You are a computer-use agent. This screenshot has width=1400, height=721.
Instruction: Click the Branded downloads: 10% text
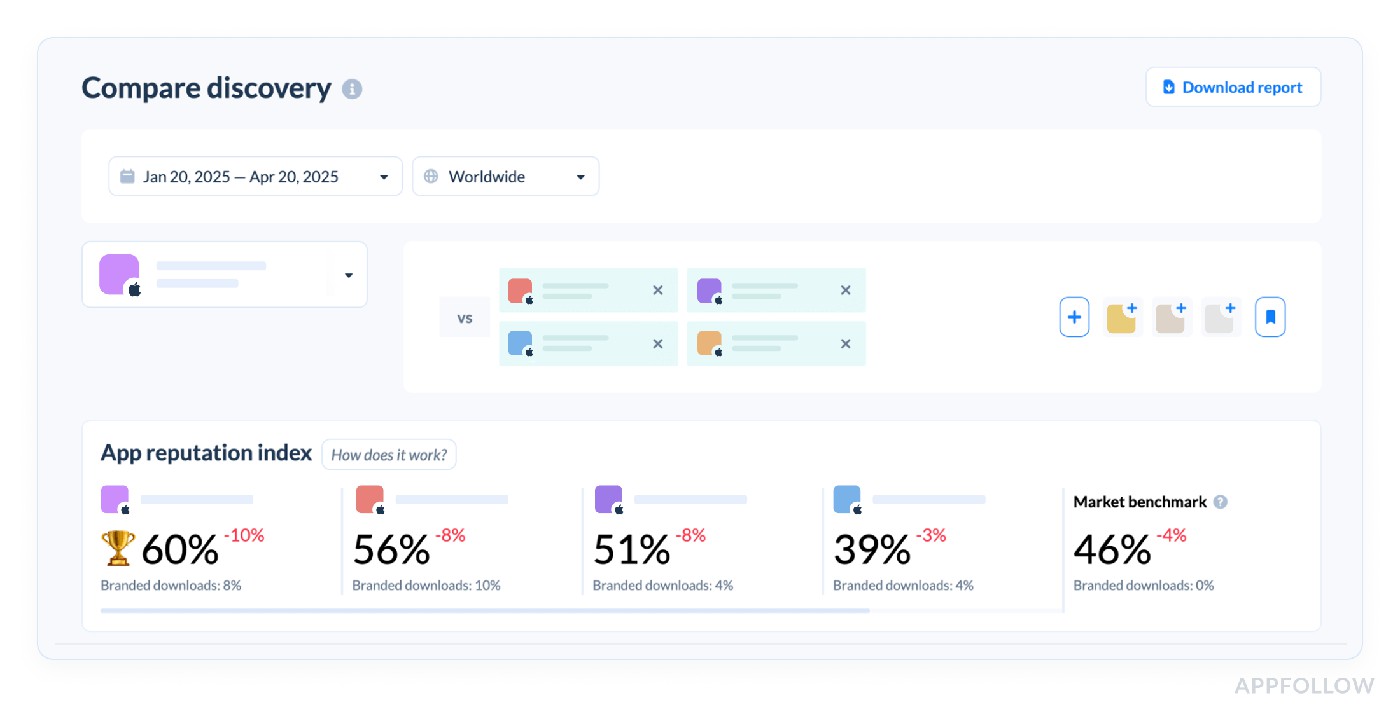tap(426, 585)
